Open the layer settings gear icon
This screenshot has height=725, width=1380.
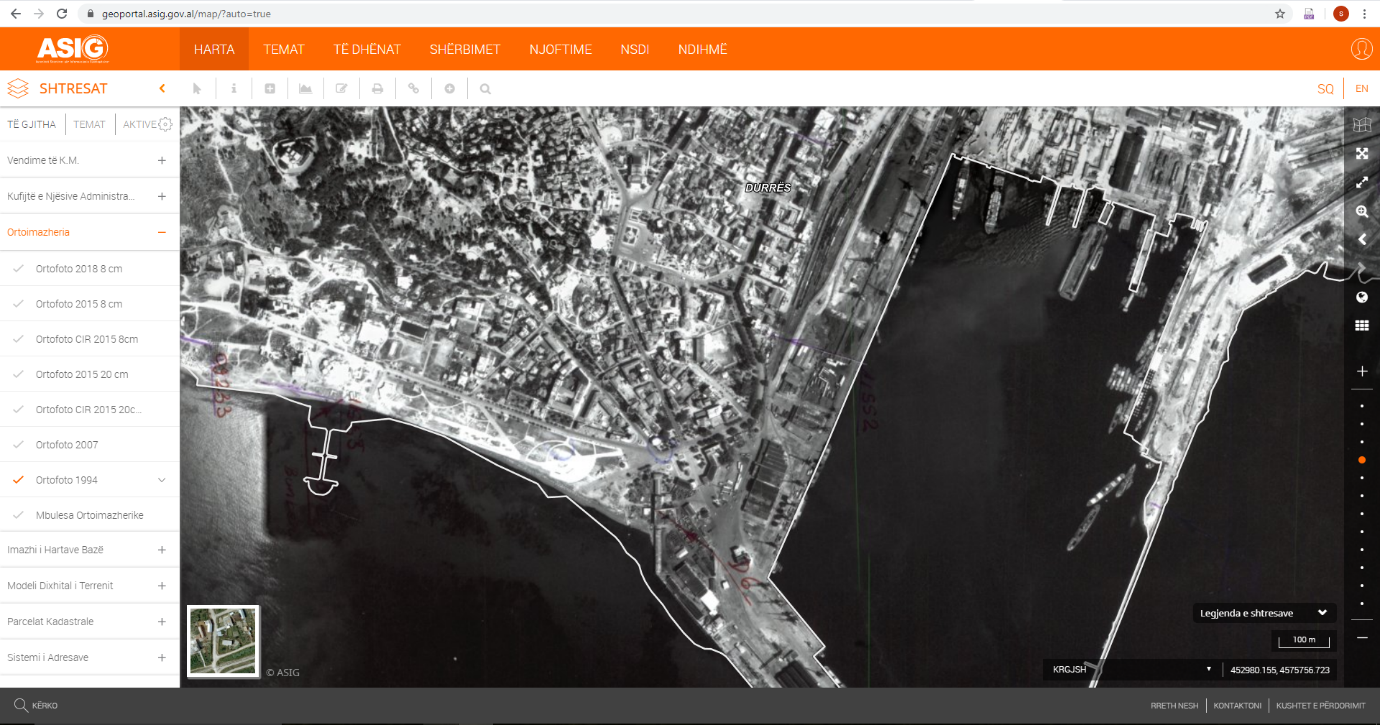pyautogui.click(x=165, y=124)
